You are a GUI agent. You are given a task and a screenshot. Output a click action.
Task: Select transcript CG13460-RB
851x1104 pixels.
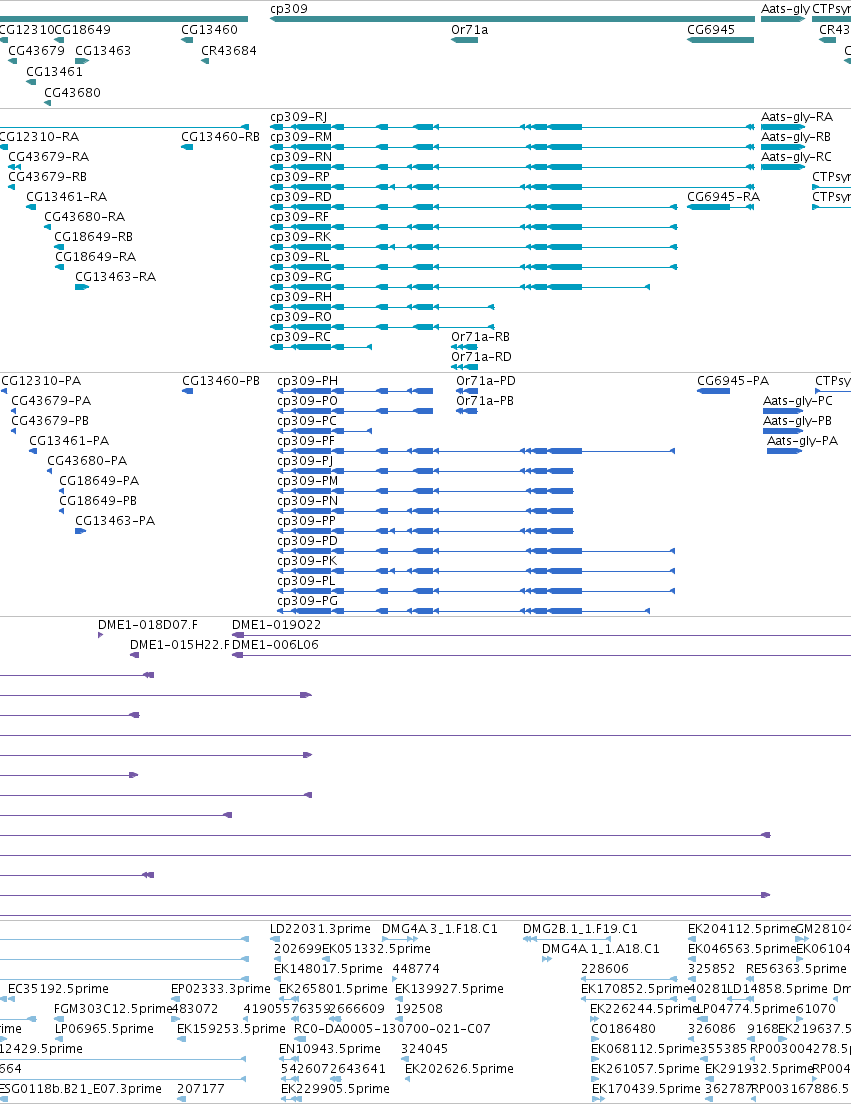pos(220,137)
